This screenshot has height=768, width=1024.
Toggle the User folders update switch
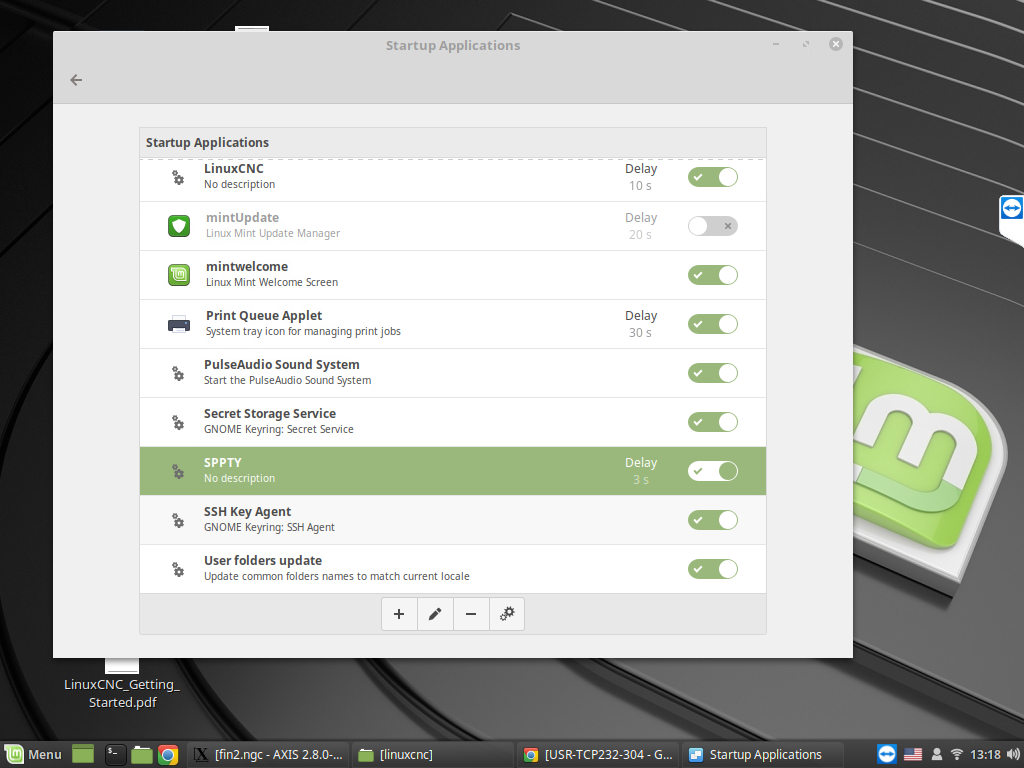712,569
